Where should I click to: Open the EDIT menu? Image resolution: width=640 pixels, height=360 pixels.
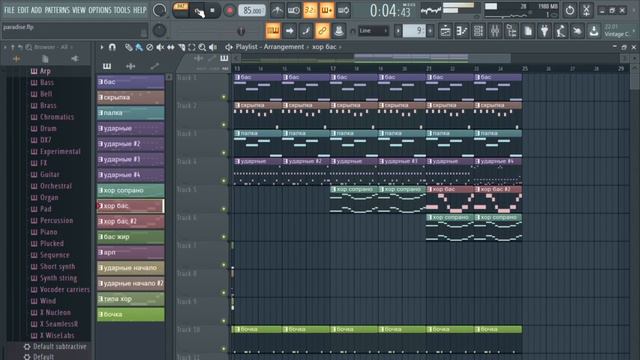[23, 10]
